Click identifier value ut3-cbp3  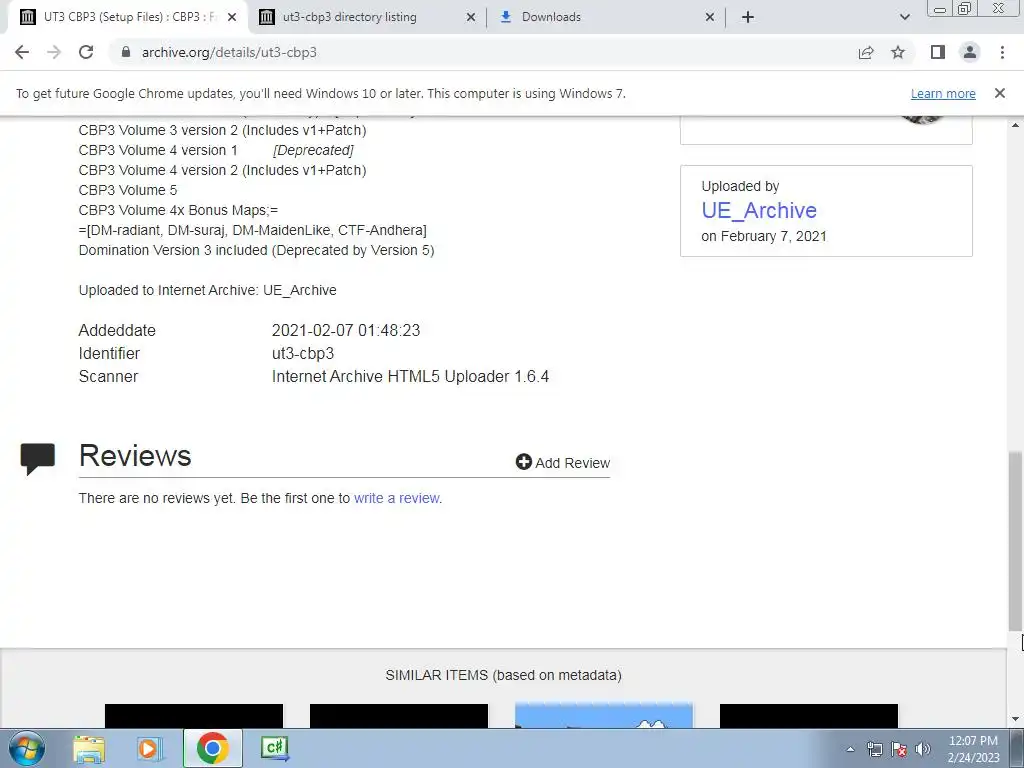click(x=303, y=353)
